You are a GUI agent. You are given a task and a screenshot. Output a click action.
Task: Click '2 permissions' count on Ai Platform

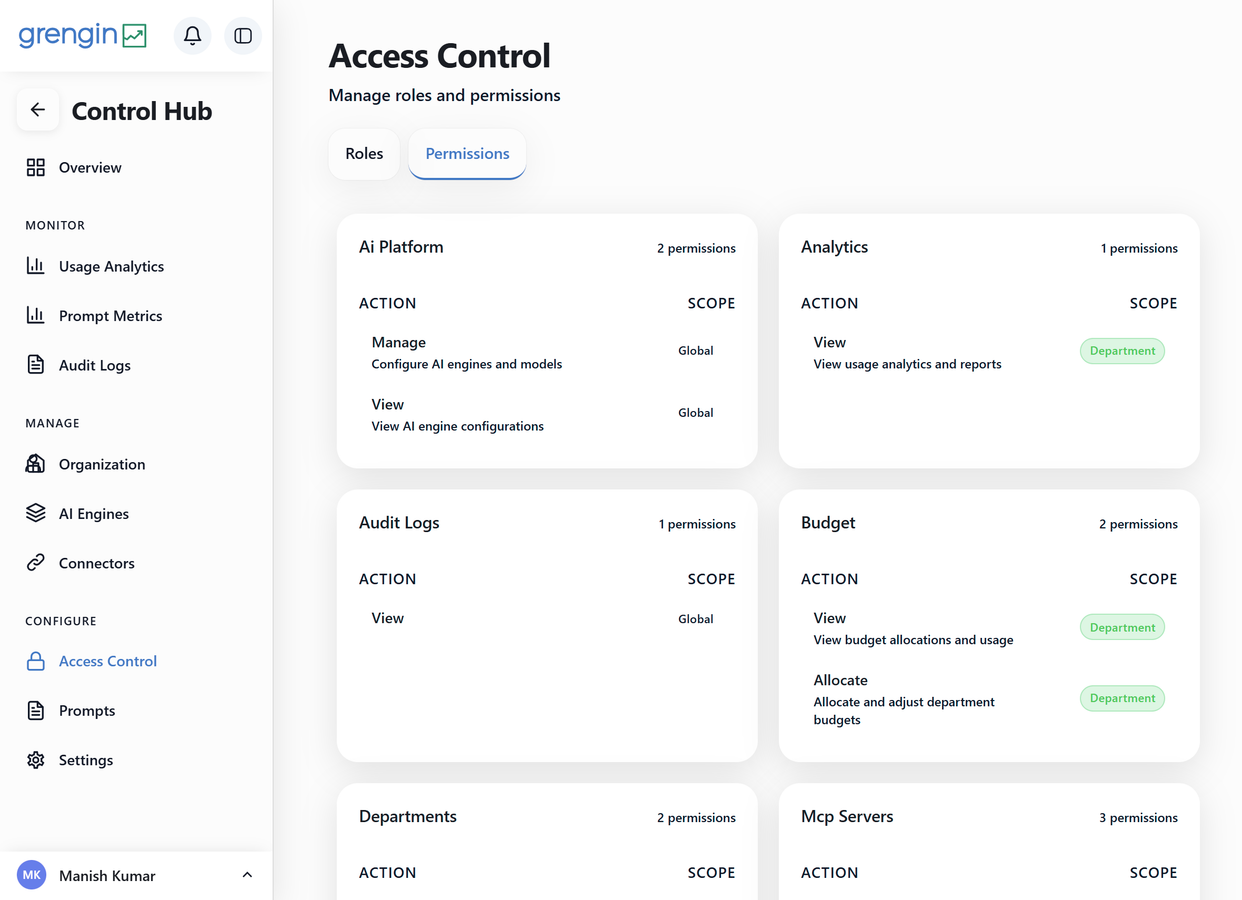click(x=696, y=248)
